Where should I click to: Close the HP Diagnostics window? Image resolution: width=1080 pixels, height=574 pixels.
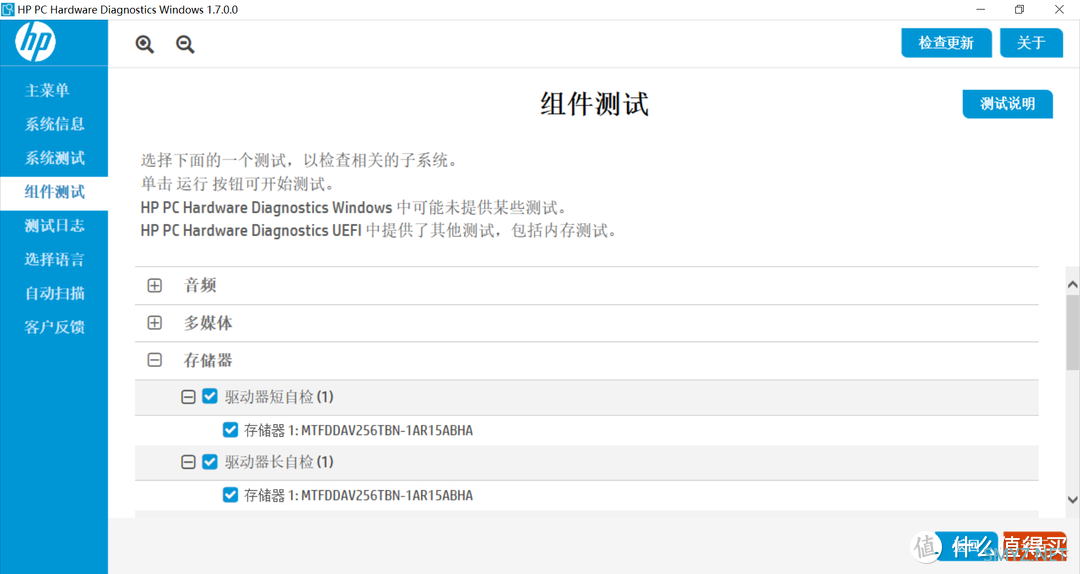click(1059, 10)
